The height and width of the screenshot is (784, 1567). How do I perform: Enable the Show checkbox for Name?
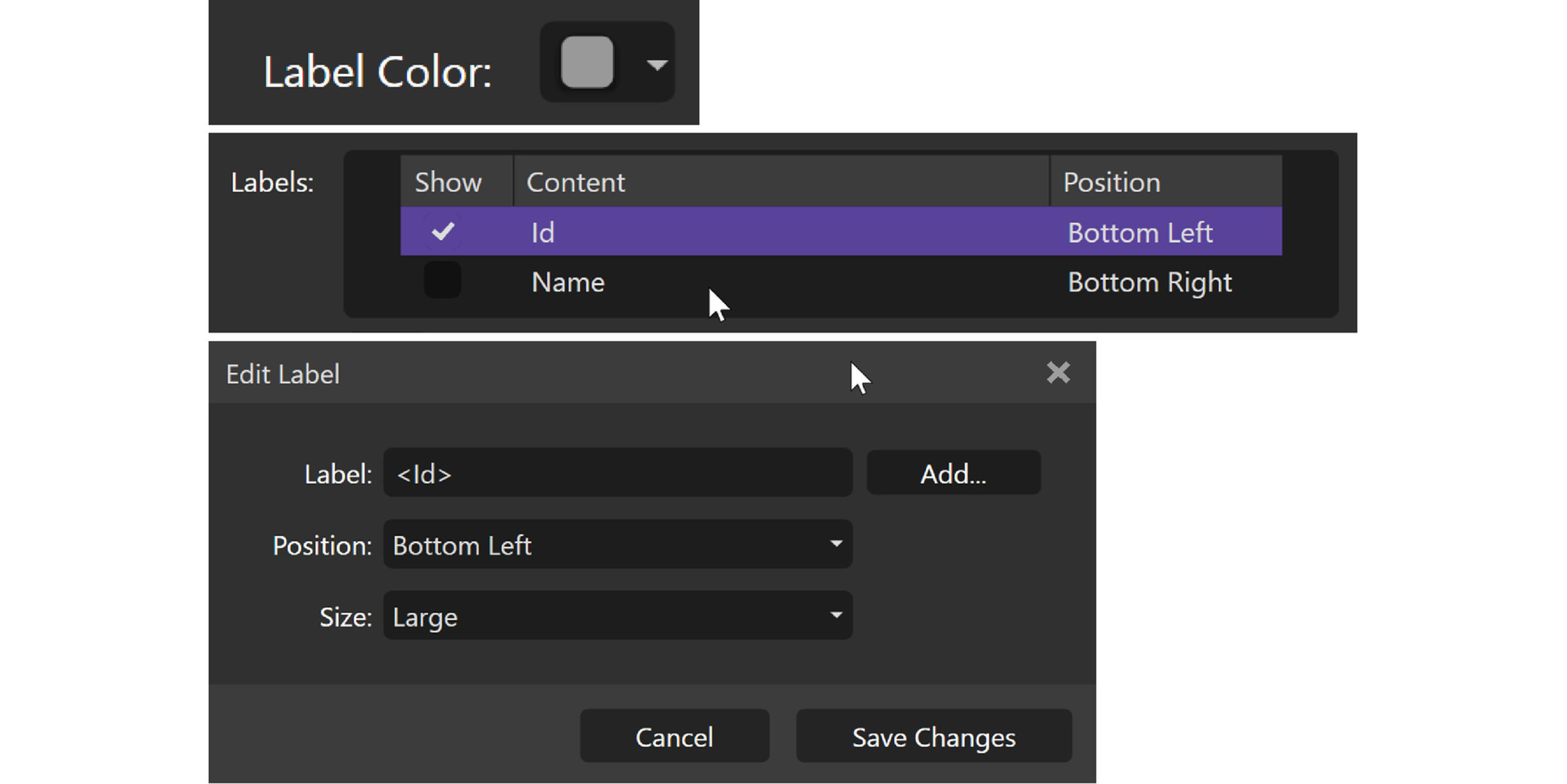pos(442,280)
